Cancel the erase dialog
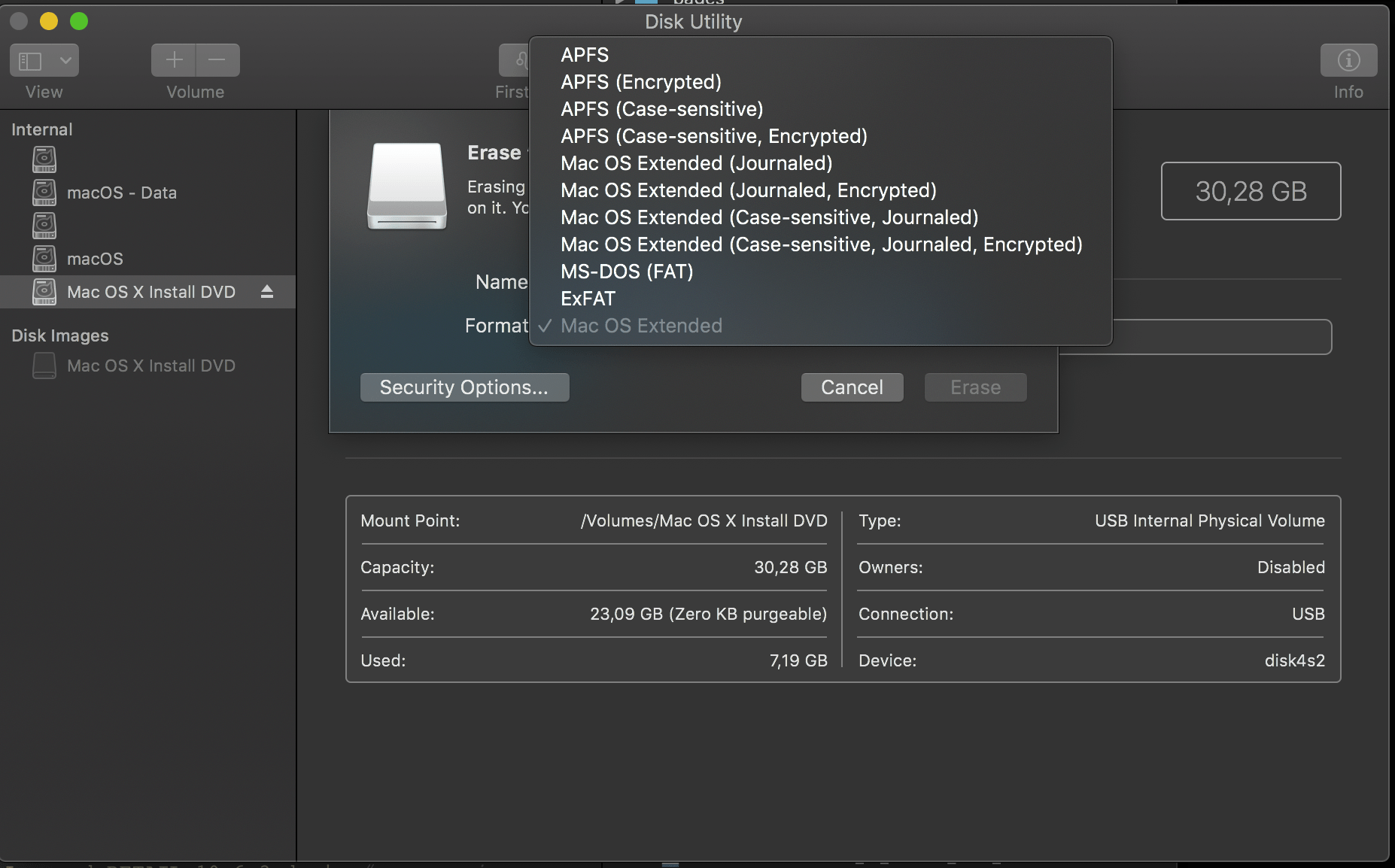Screen dimensions: 1395x868 pyautogui.click(x=852, y=387)
